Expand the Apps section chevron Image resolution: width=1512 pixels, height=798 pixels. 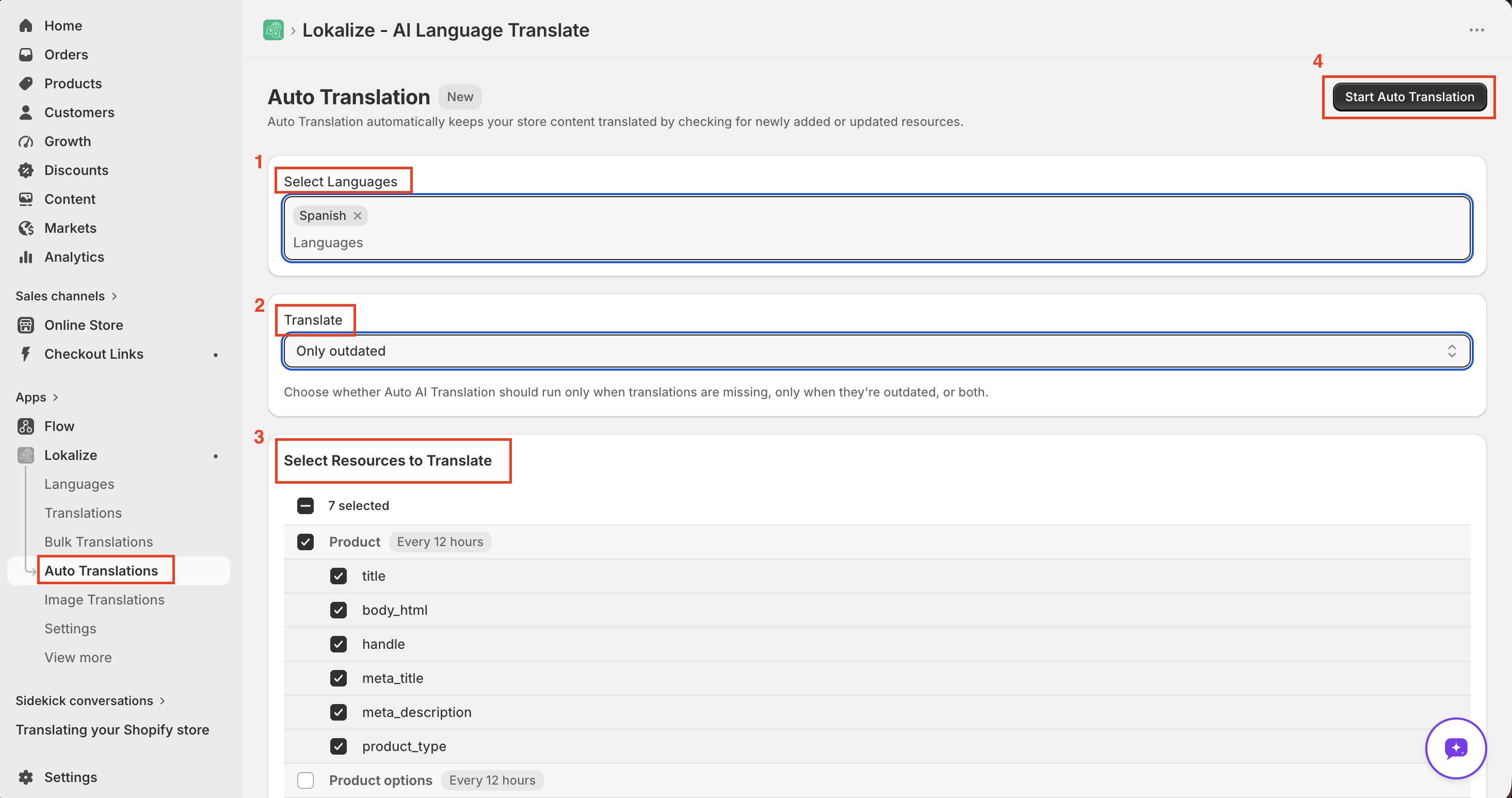click(x=55, y=397)
